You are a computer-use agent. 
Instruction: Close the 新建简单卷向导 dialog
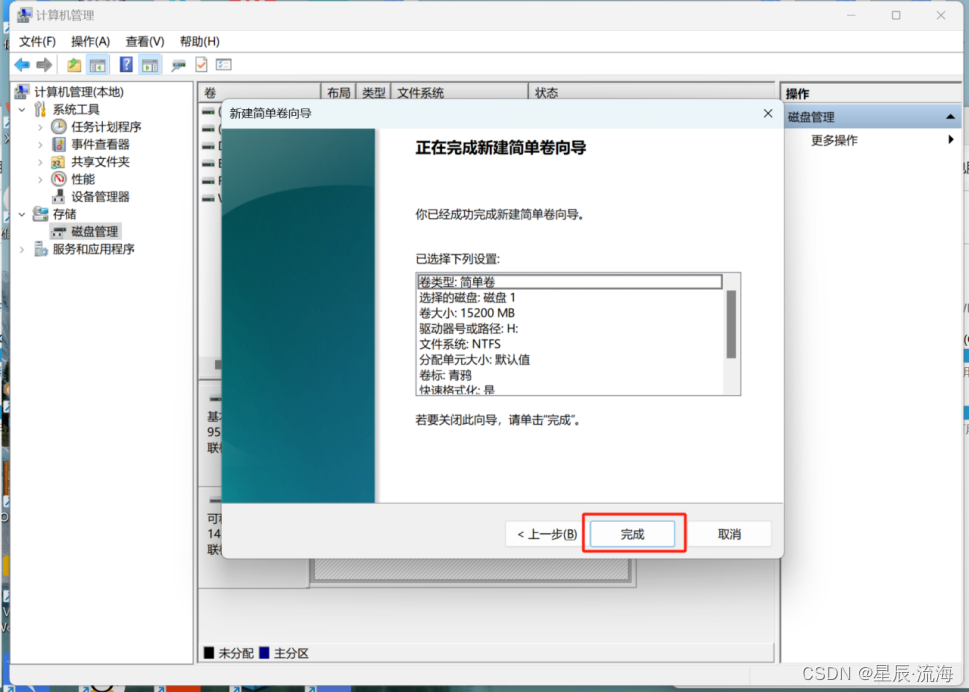click(768, 113)
